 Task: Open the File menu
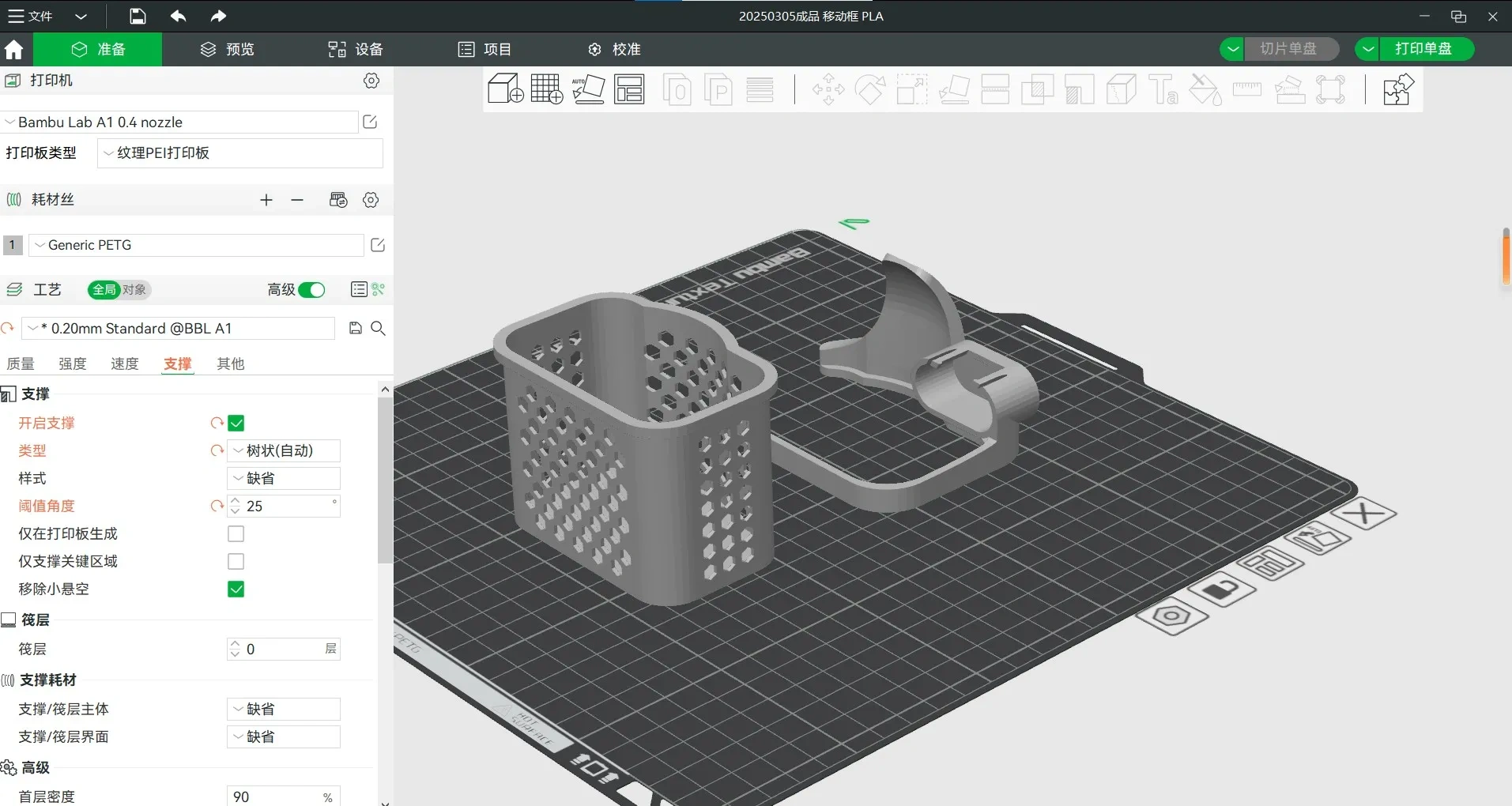tap(31, 16)
